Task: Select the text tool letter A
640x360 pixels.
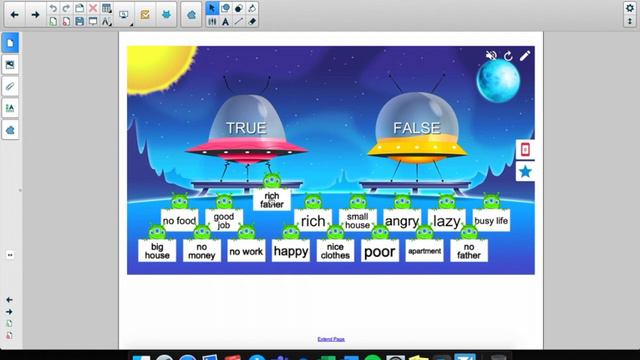Action: (225, 22)
